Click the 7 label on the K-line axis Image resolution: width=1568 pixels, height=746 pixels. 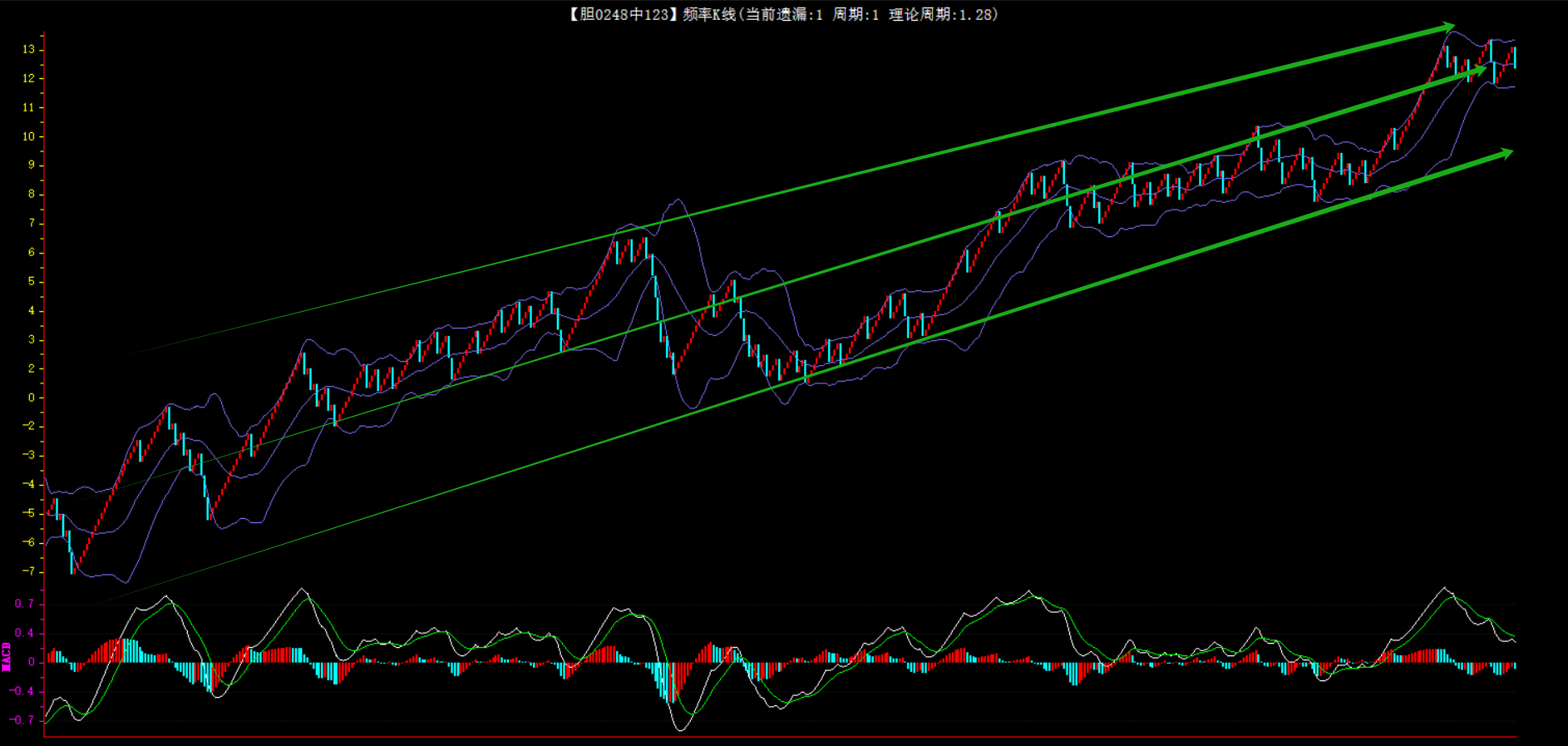point(32,223)
